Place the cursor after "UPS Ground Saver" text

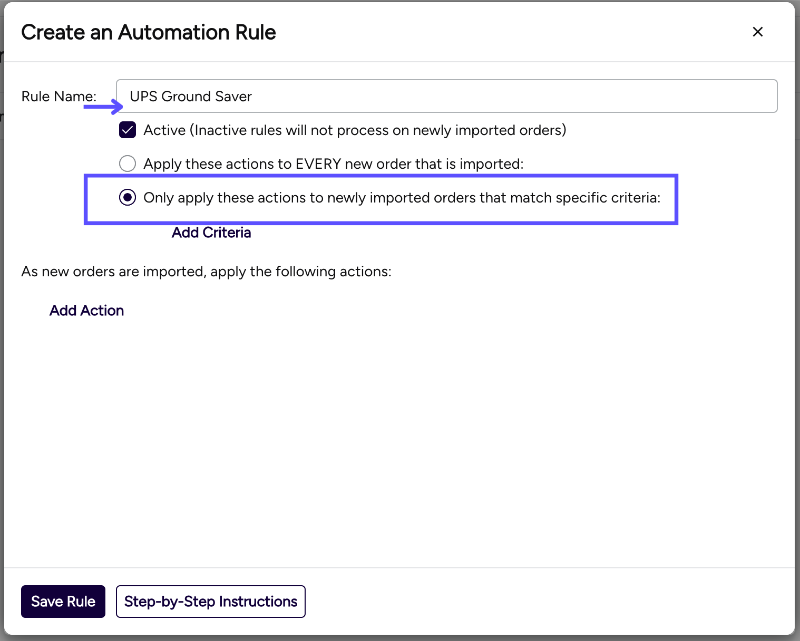point(254,96)
